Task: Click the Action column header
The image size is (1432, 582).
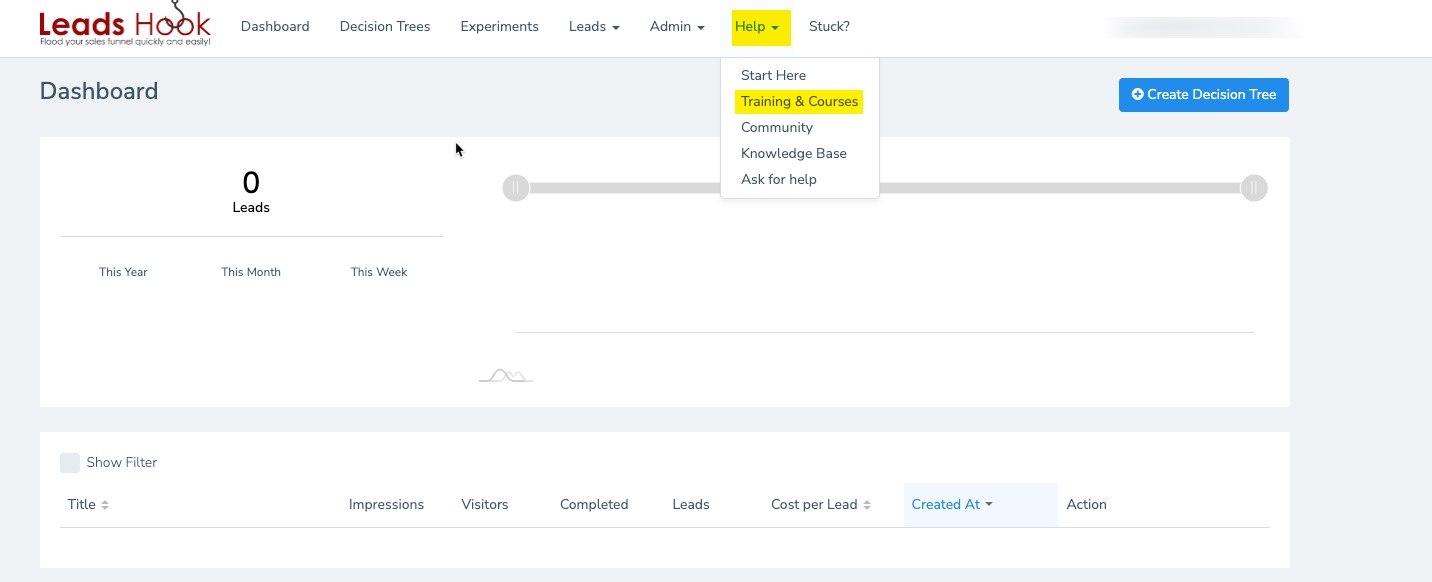Action: point(1087,505)
